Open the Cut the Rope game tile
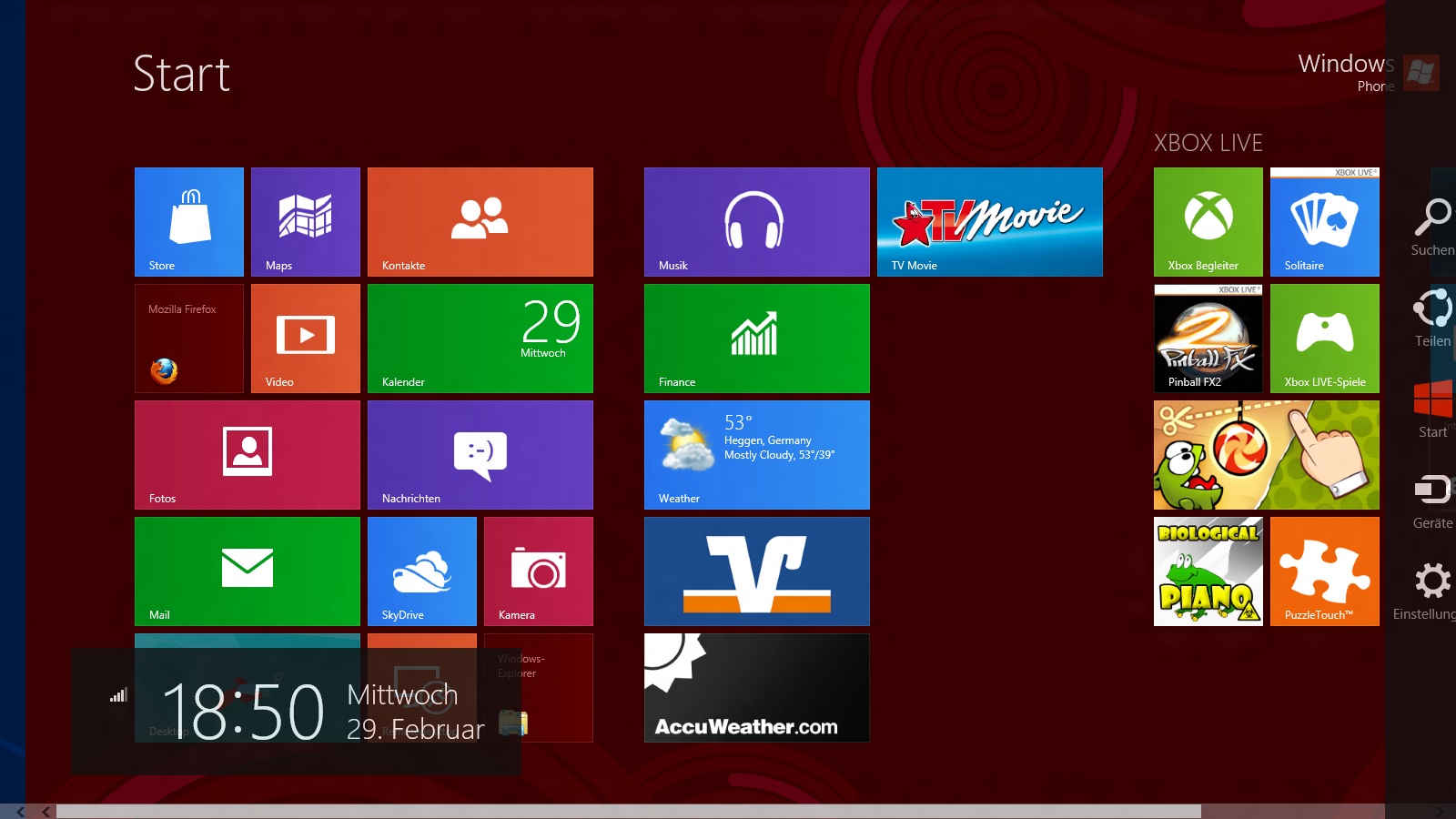Image resolution: width=1456 pixels, height=819 pixels. pos(1267,455)
